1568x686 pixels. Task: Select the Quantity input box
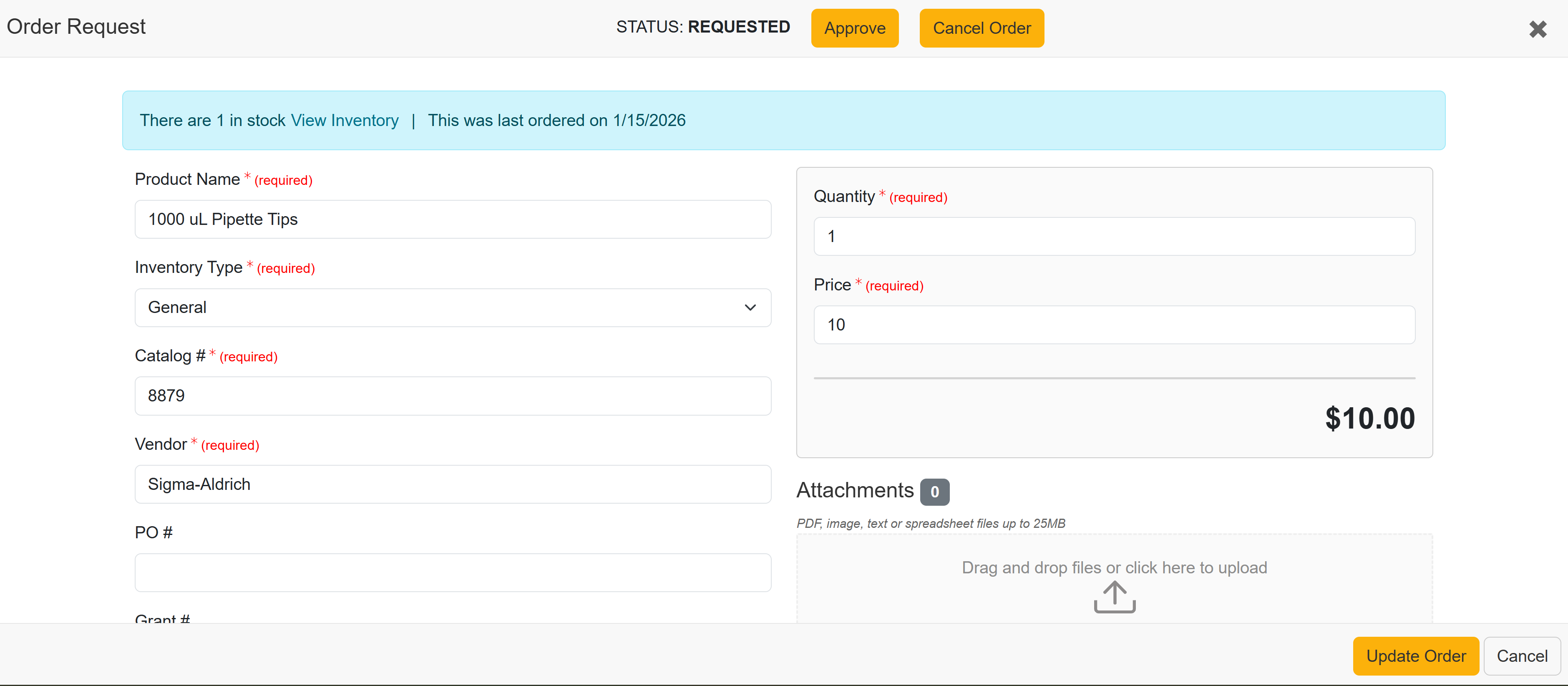[1114, 236]
